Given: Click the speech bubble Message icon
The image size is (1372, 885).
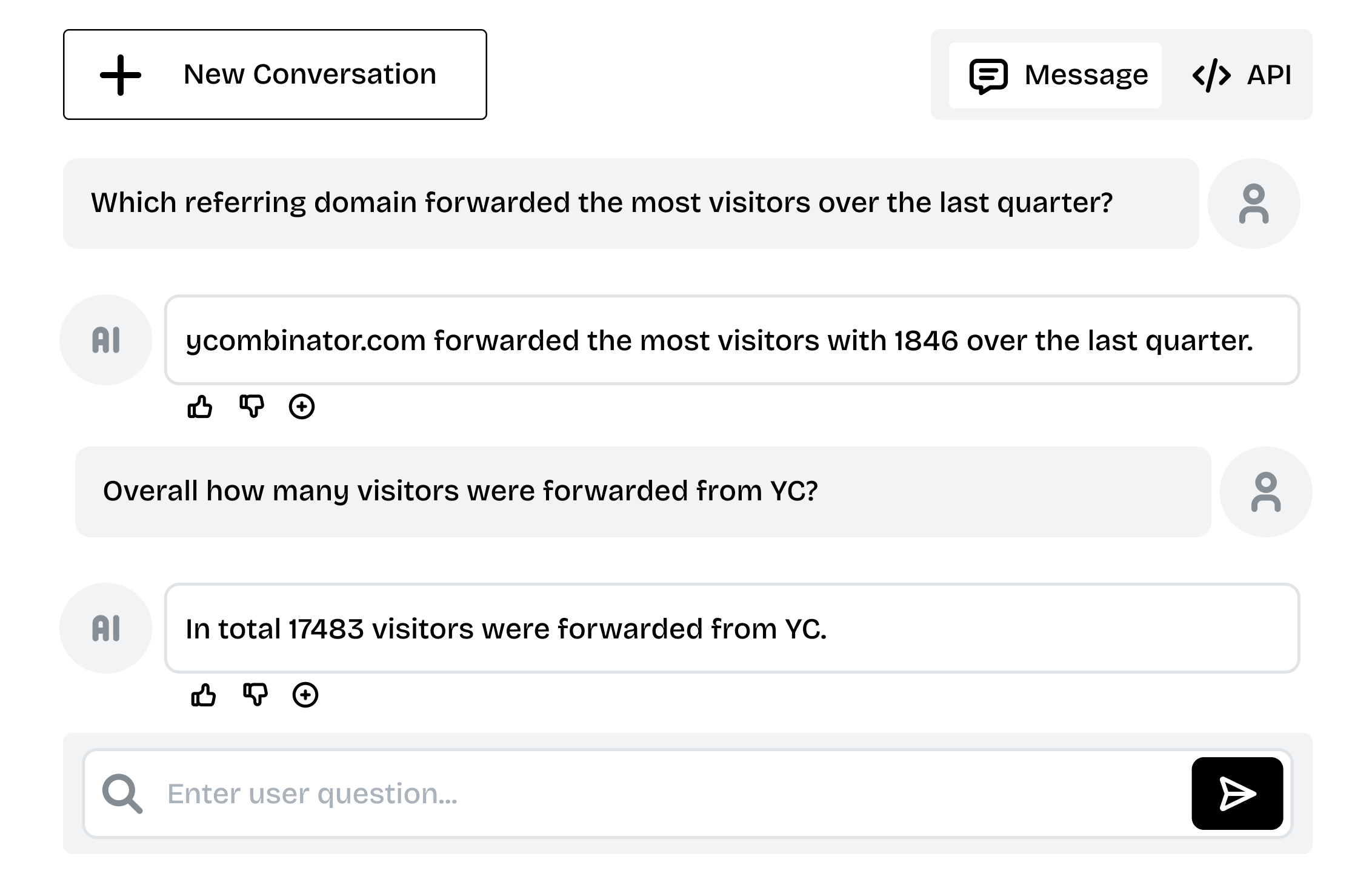Looking at the screenshot, I should pyautogui.click(x=988, y=76).
